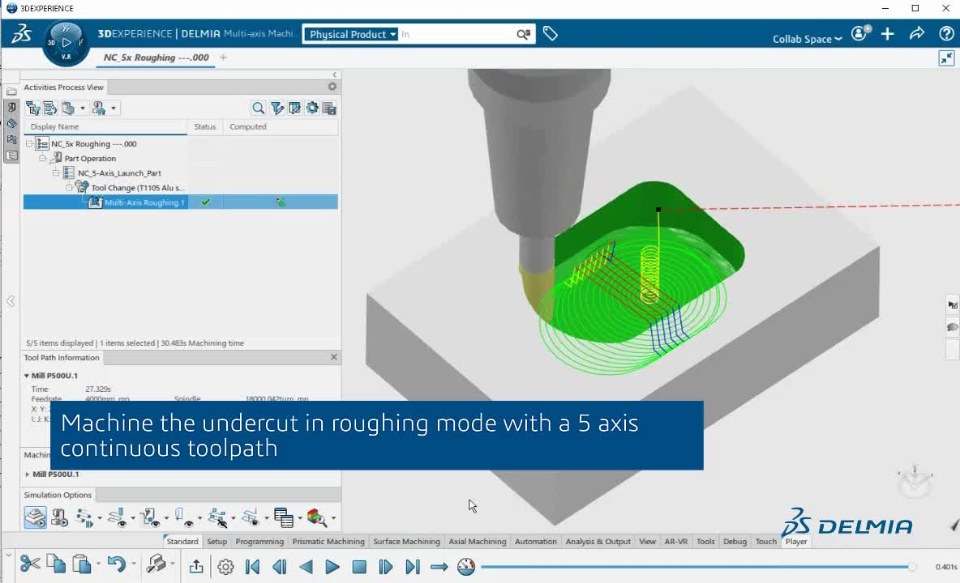Screen dimensions: 960x583
Task: Collapse the Part Operation tree node
Action: click(x=42, y=158)
